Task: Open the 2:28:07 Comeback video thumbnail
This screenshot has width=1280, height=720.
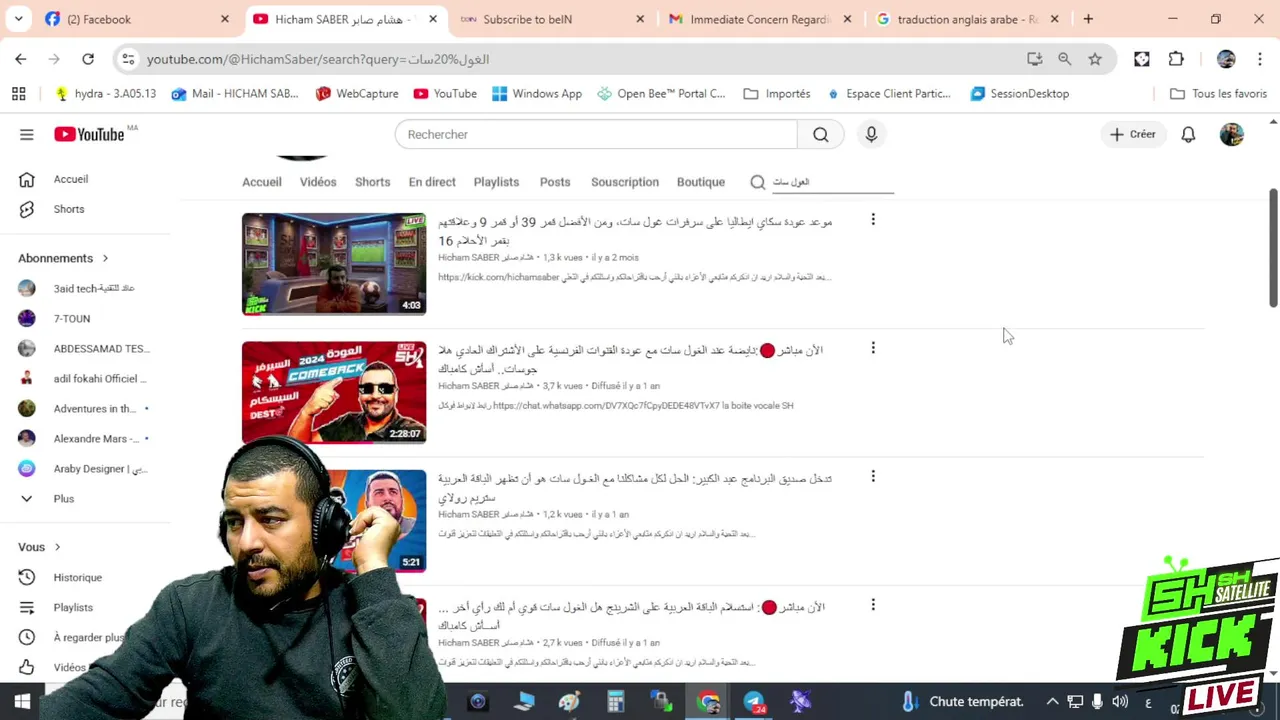Action: click(x=334, y=392)
